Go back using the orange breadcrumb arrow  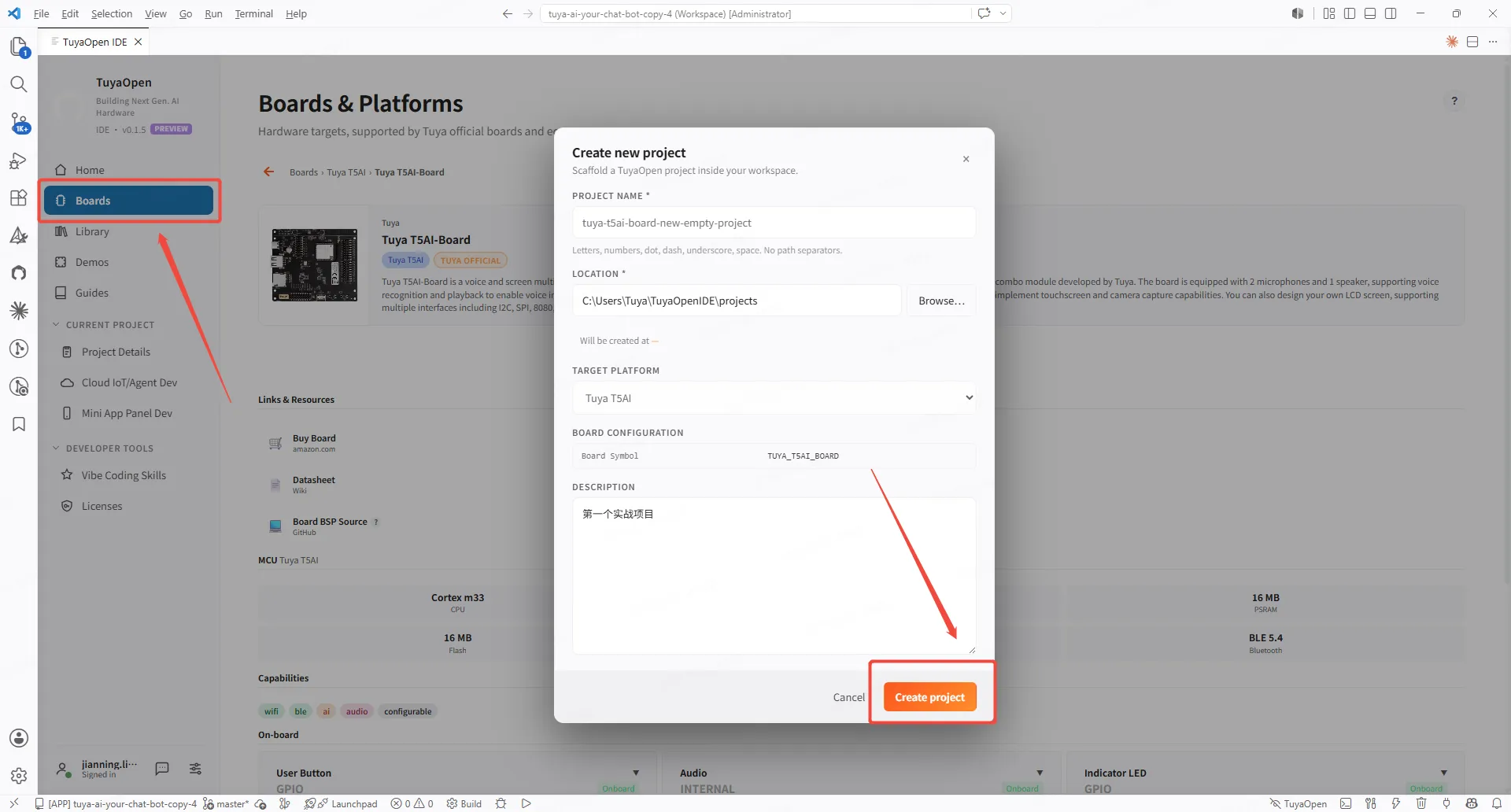tap(269, 172)
